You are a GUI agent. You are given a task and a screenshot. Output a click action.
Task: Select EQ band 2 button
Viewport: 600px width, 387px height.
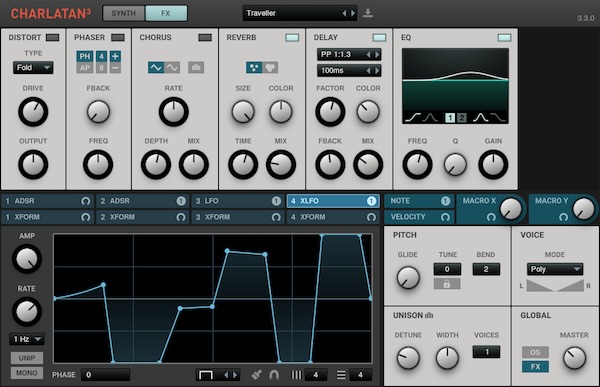tap(462, 118)
